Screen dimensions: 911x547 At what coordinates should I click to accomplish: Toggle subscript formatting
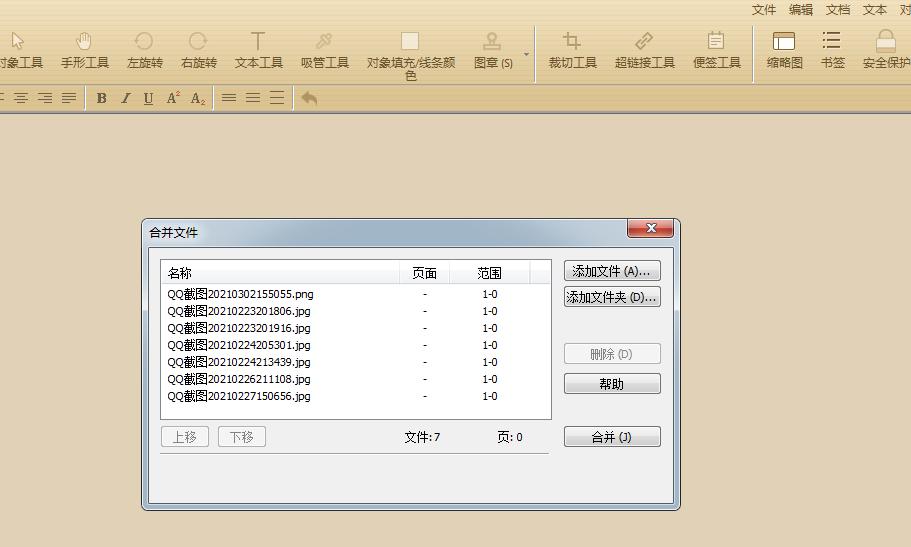tap(198, 98)
